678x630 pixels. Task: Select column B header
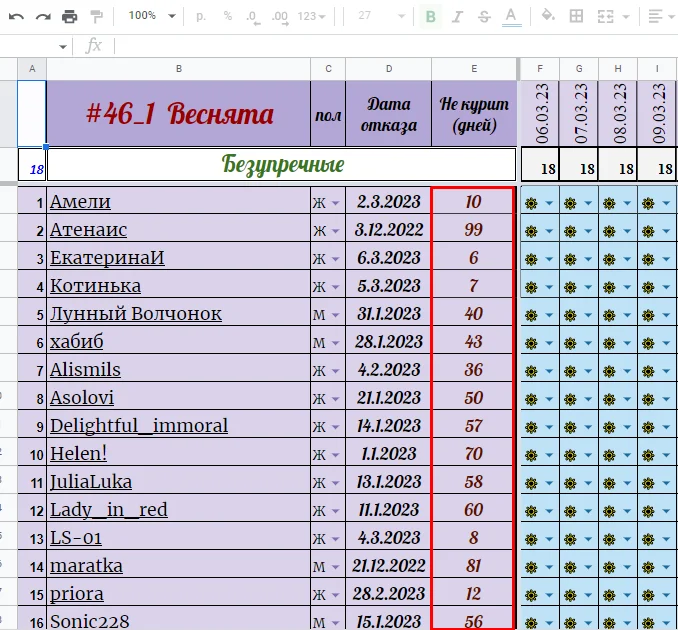pyautogui.click(x=179, y=69)
